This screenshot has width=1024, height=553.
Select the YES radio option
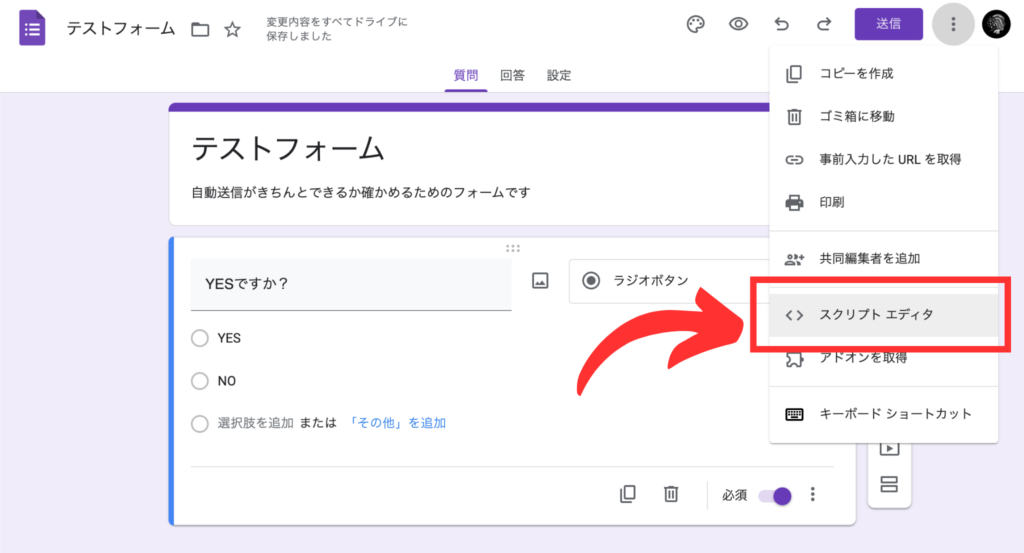(200, 338)
